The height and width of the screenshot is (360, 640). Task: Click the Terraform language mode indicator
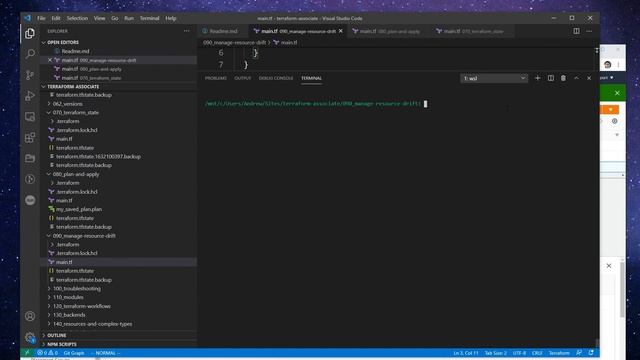559,353
